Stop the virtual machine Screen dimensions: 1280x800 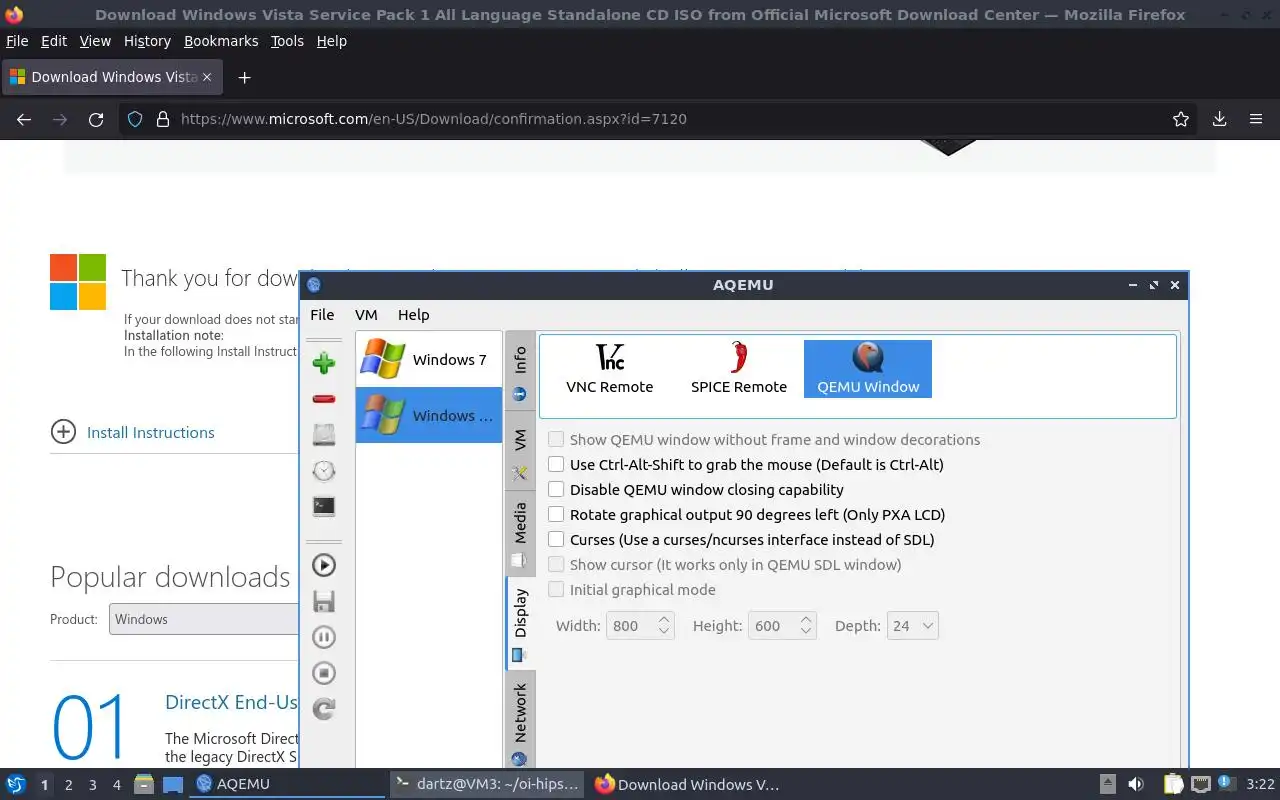pos(323,673)
